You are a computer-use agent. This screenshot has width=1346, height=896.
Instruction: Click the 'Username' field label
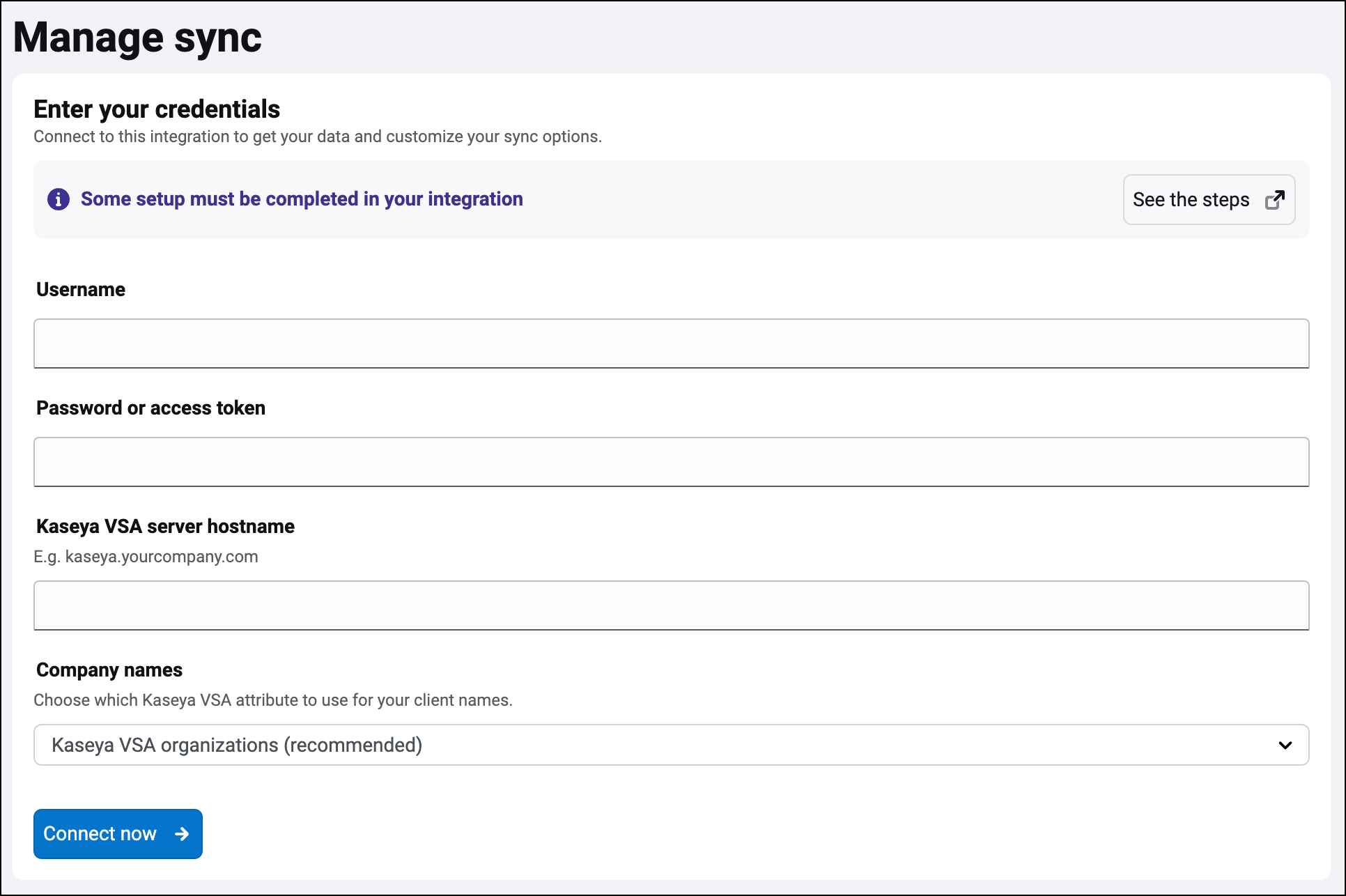[81, 290]
